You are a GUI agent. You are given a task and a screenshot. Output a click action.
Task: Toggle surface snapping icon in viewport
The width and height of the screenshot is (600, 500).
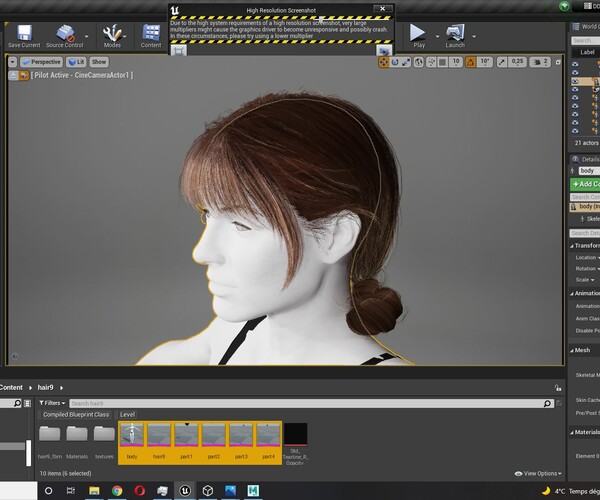tap(431, 62)
